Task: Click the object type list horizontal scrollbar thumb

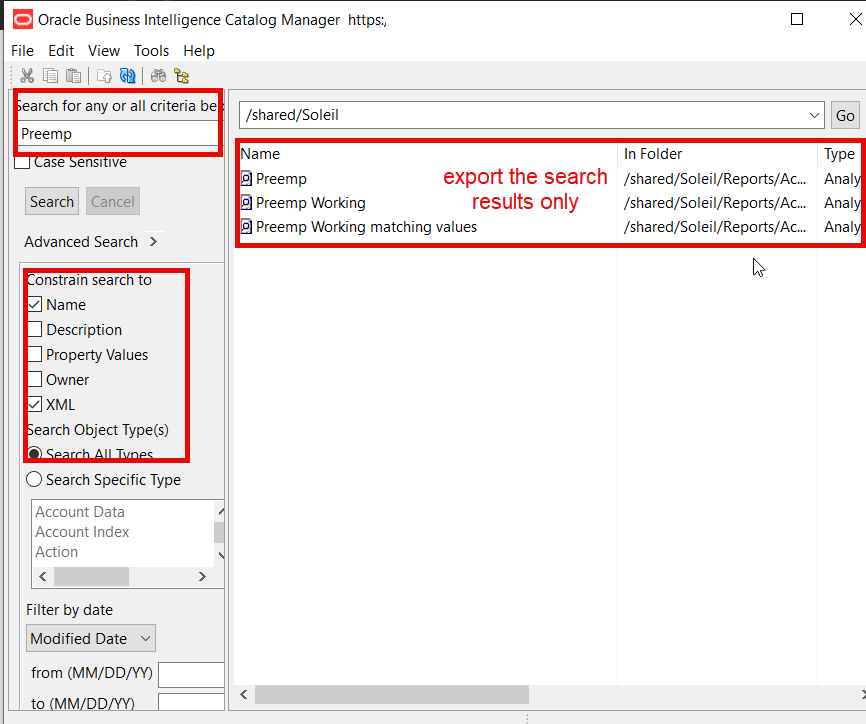Action: click(x=91, y=577)
